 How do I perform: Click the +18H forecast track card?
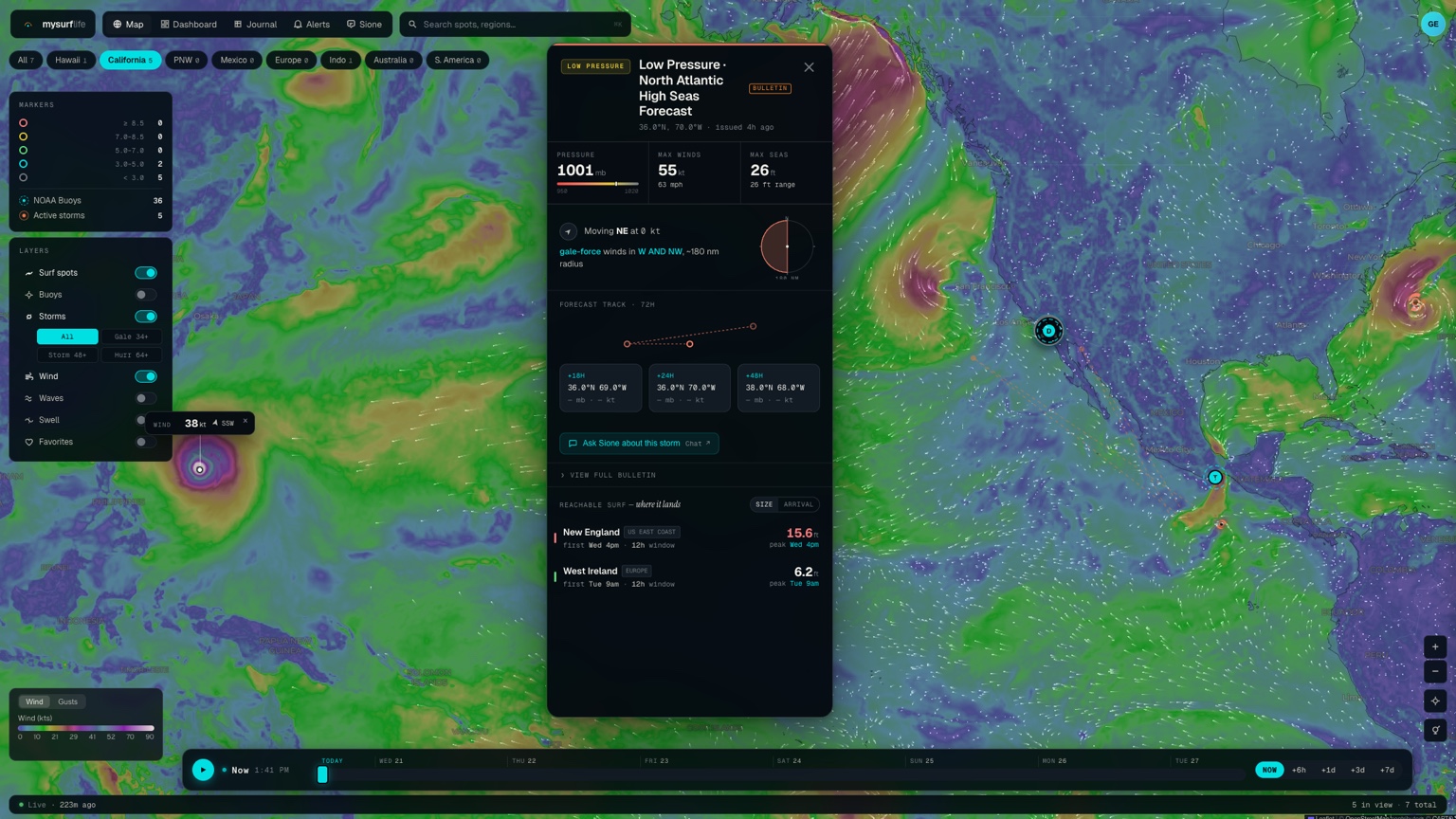point(600,388)
